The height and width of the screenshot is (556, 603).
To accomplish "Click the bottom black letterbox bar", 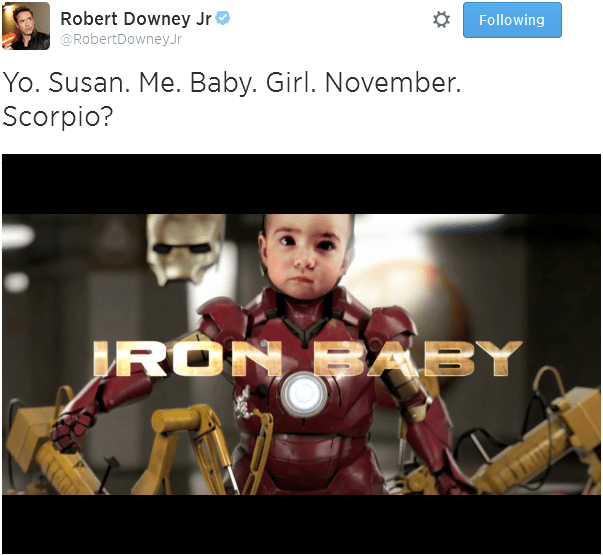I will (302, 524).
